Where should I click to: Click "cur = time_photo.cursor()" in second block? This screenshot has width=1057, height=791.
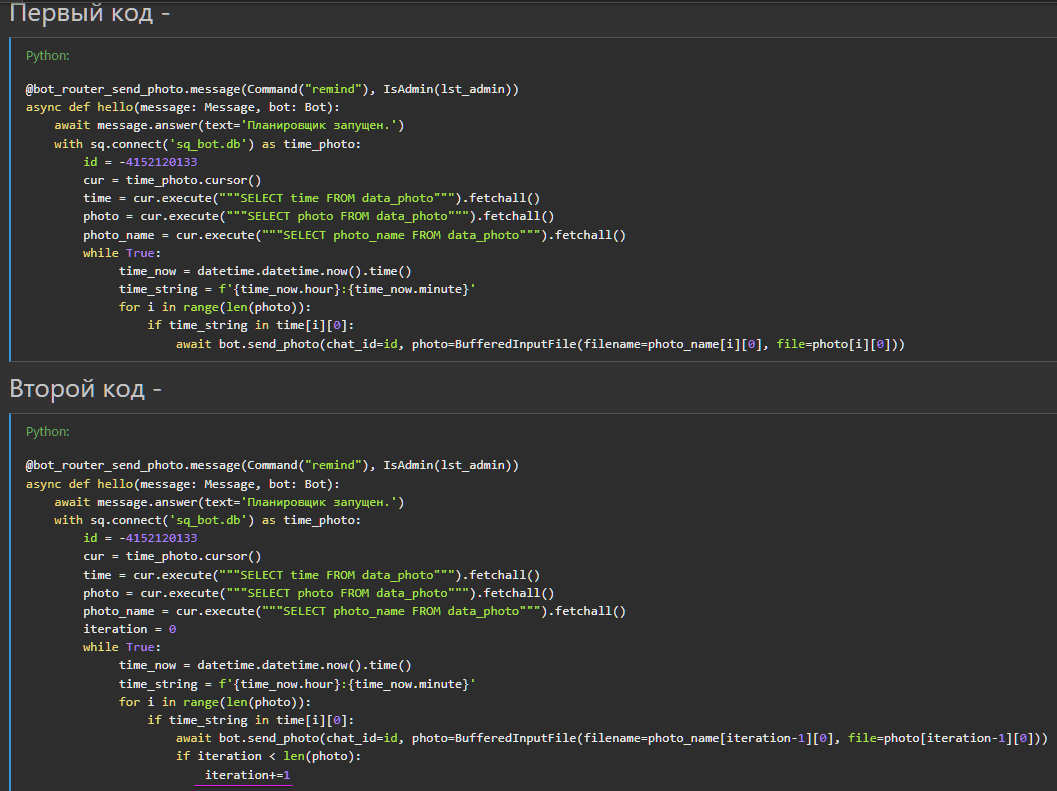[x=172, y=556]
